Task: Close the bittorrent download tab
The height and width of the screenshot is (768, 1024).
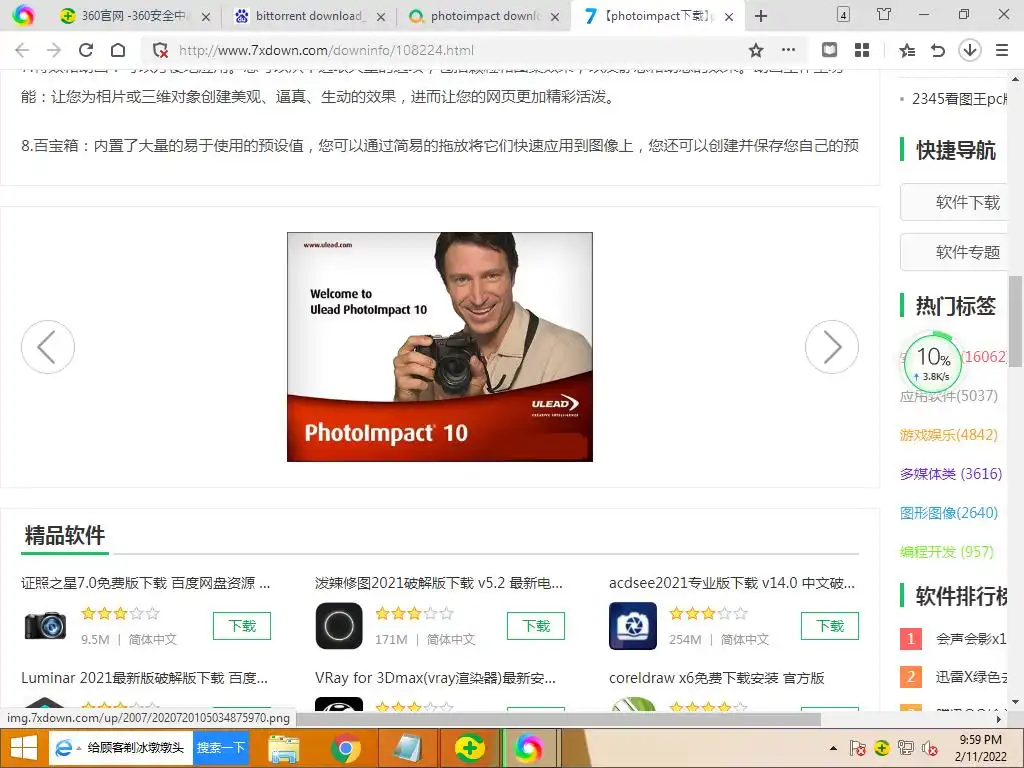Action: (x=381, y=17)
